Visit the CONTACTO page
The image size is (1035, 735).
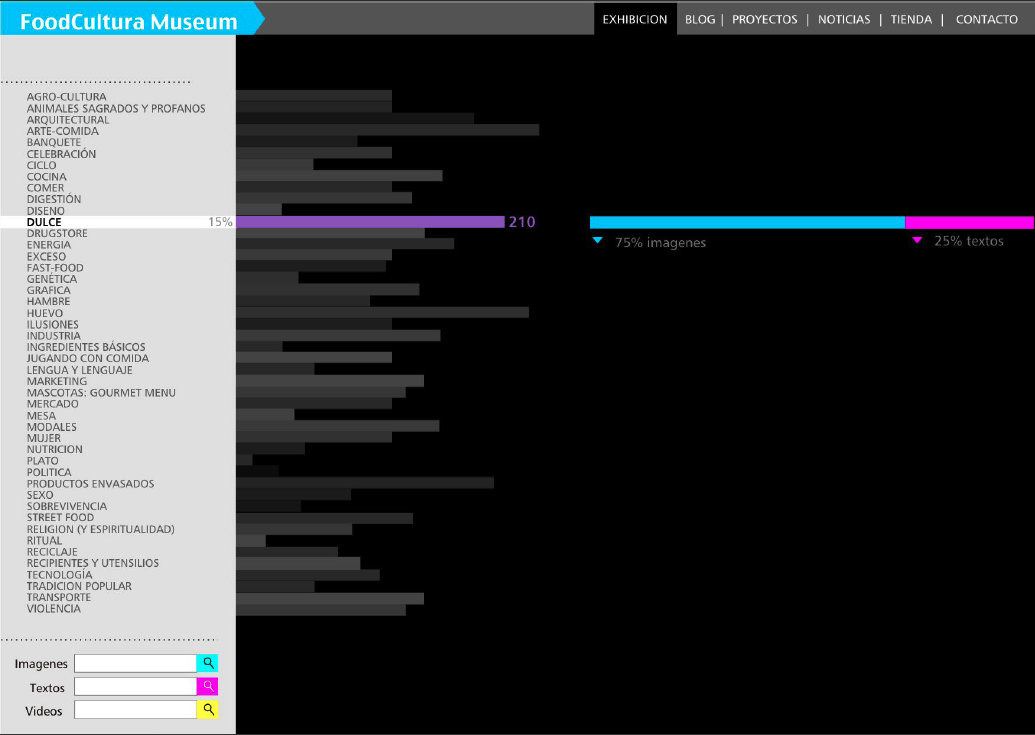click(x=986, y=19)
